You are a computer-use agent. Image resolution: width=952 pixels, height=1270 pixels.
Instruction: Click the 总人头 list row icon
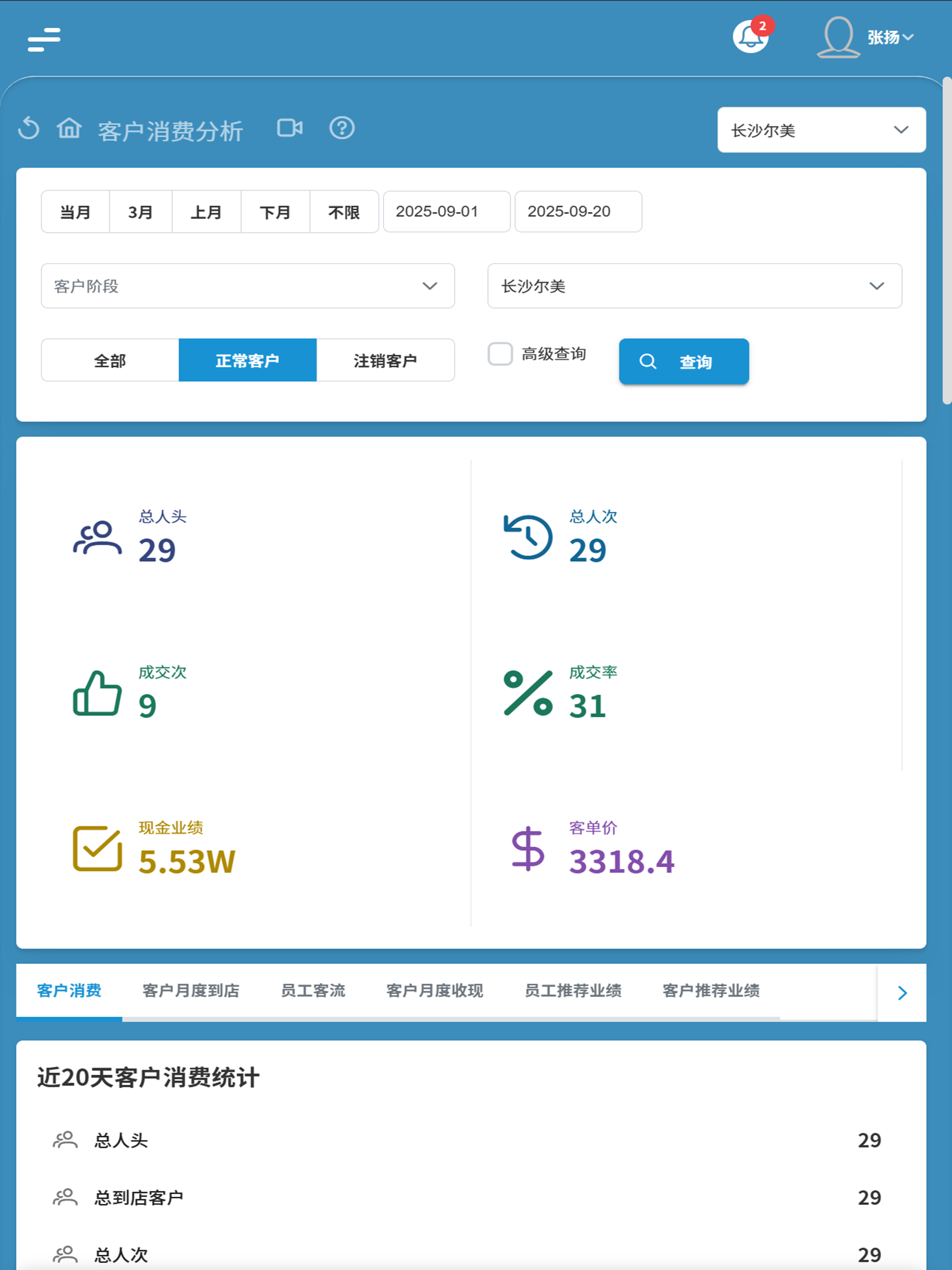point(65,1140)
